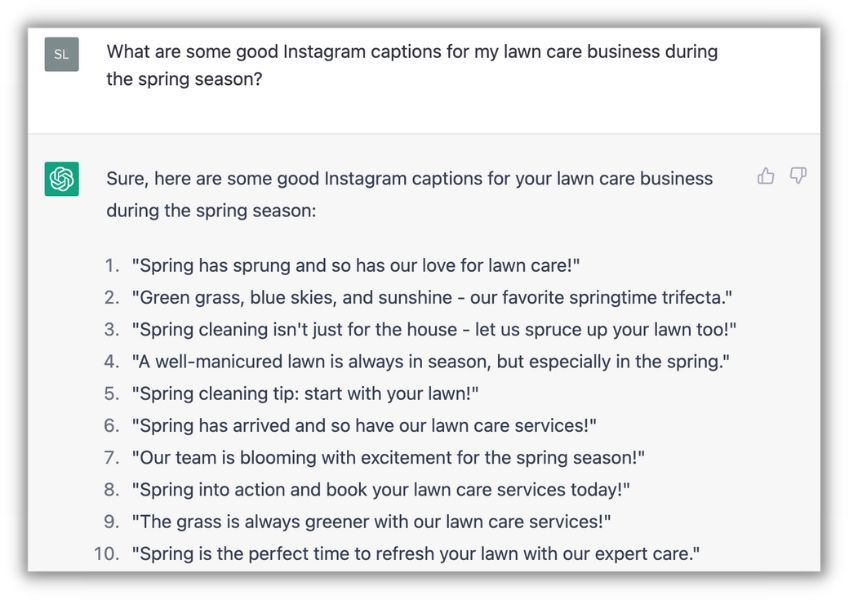Click caption 4 about a well-manicured lawn
848x600 pixels.
click(430, 361)
